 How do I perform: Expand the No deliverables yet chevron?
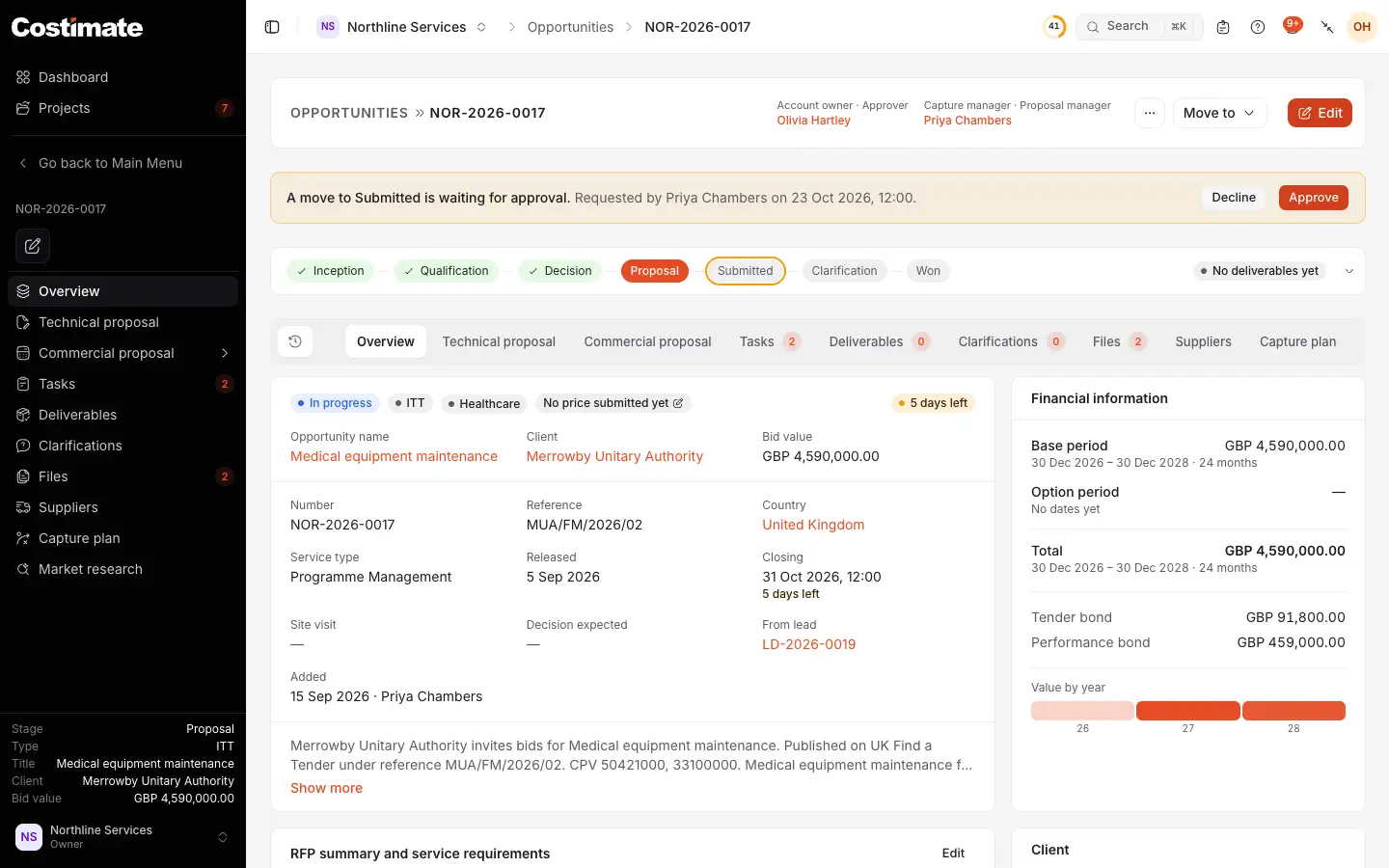coord(1349,271)
